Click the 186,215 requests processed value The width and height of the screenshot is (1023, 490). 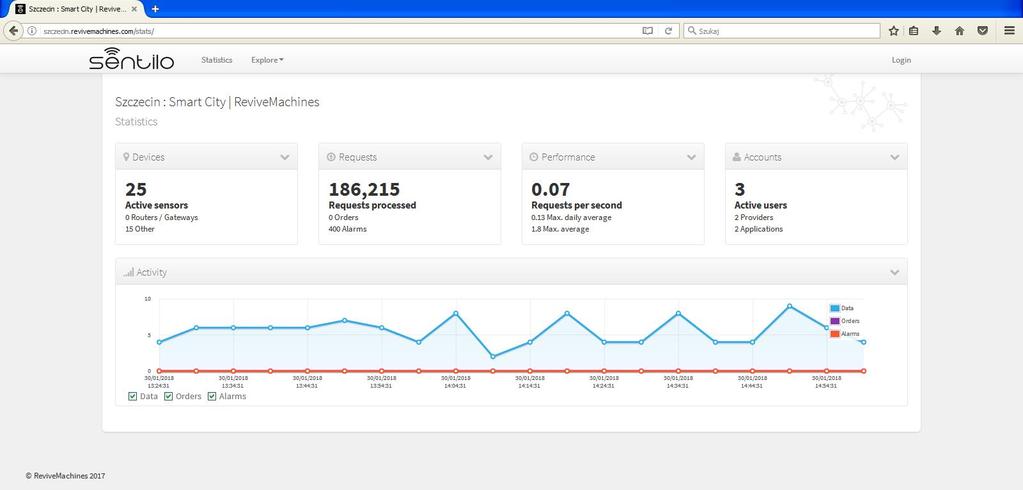363,190
